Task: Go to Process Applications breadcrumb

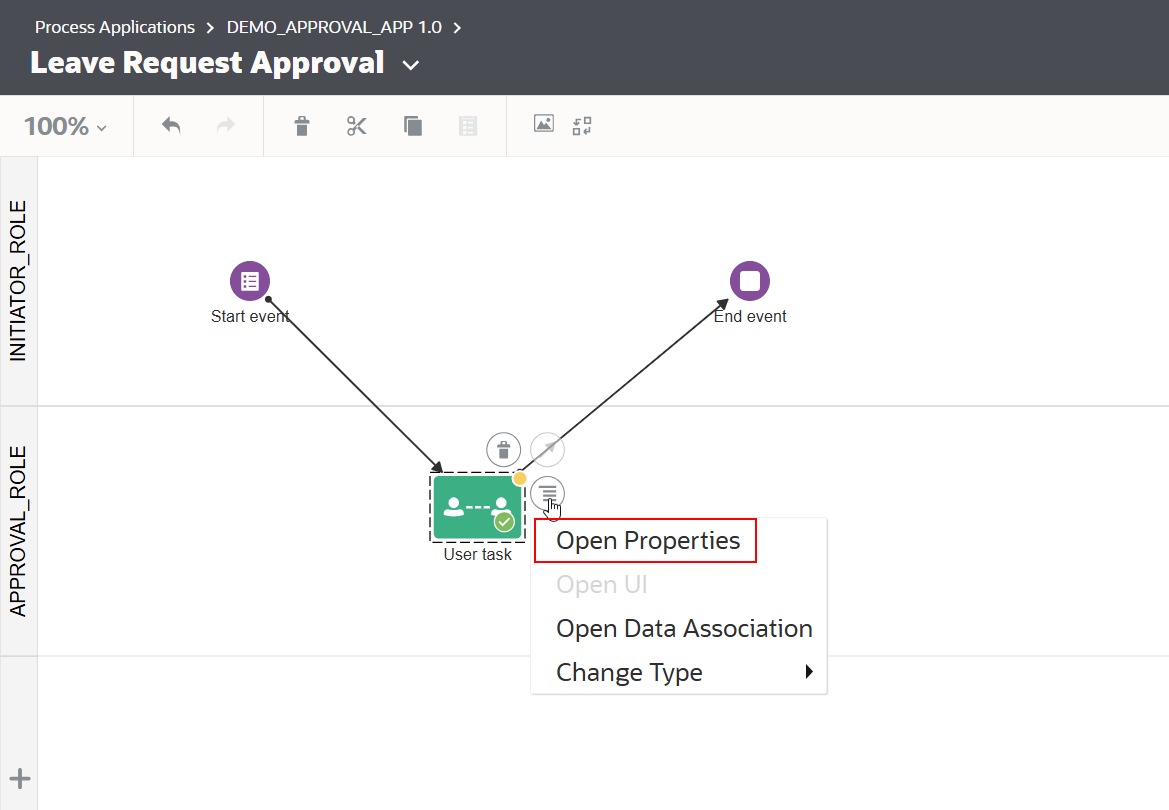Action: tap(115, 27)
